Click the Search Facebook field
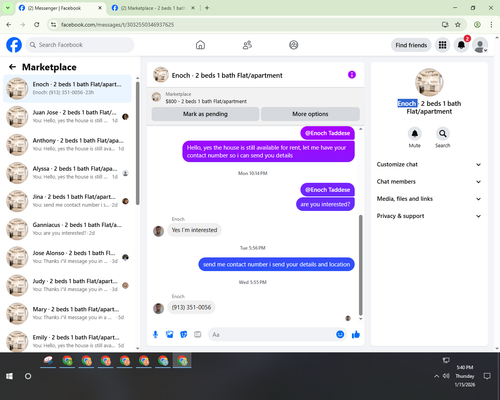Viewport: 500px width, 400px height. [80, 45]
